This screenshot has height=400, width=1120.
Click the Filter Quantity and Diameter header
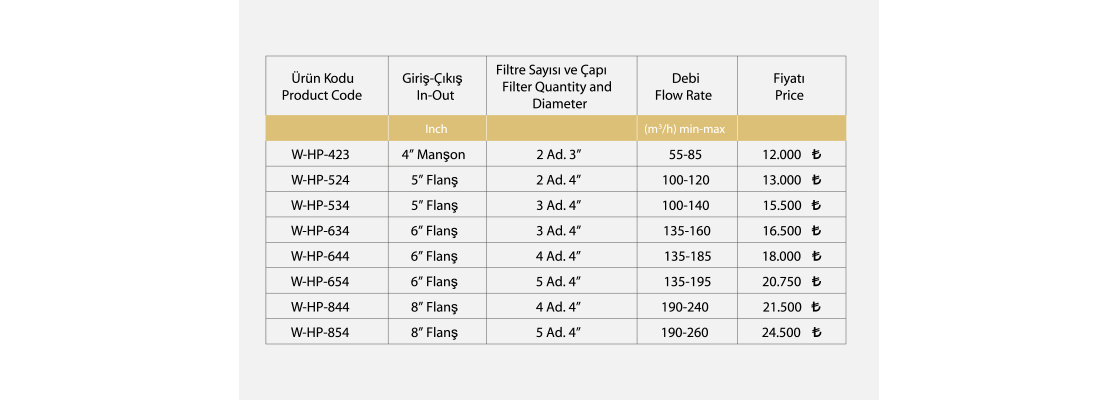(558, 86)
